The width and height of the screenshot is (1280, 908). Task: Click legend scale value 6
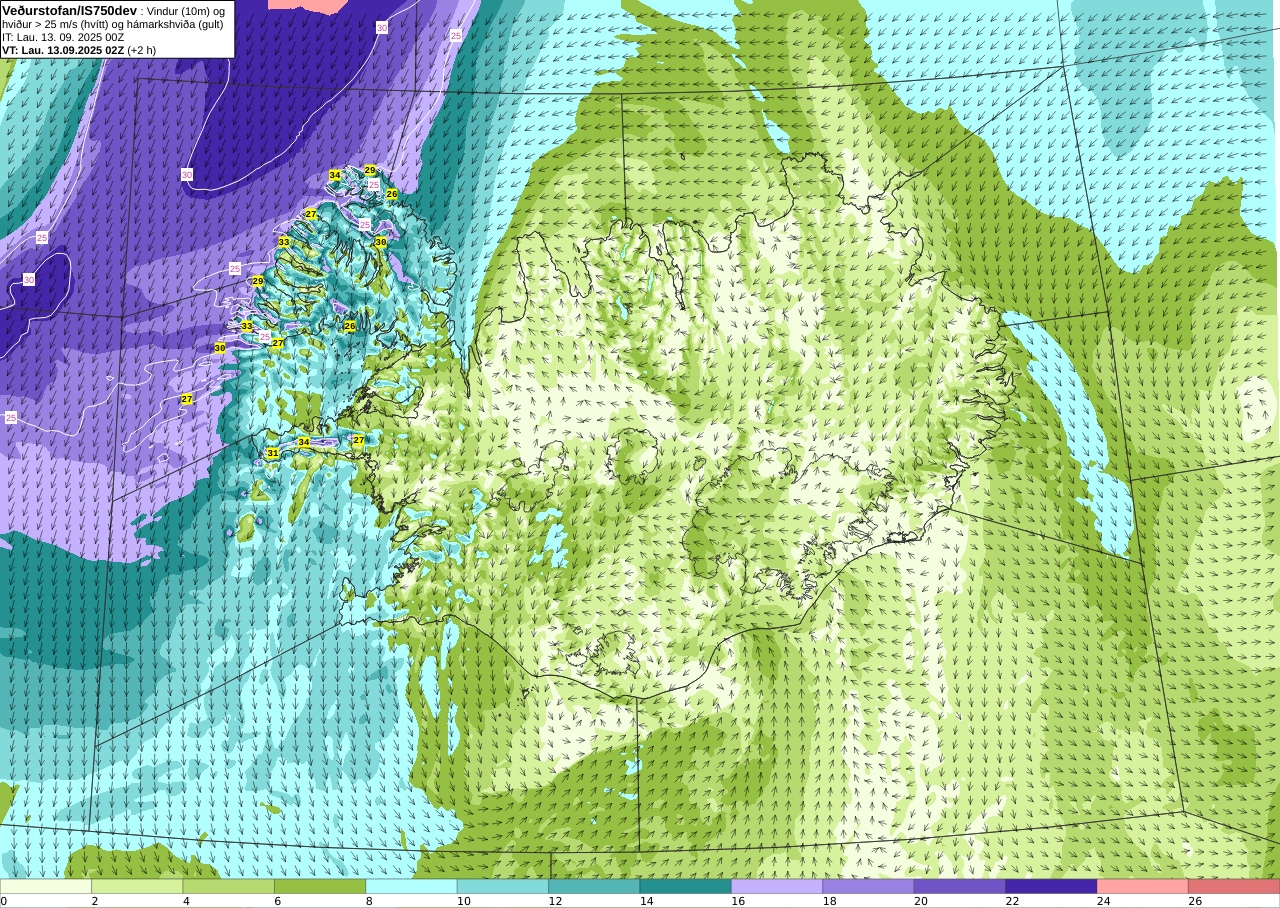coord(278,901)
